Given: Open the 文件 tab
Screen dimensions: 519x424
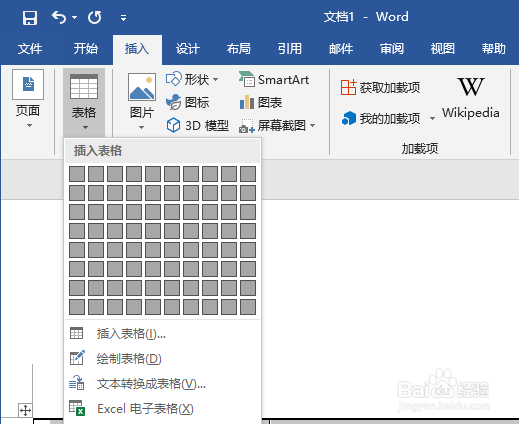Looking at the screenshot, I should pyautogui.click(x=30, y=49).
